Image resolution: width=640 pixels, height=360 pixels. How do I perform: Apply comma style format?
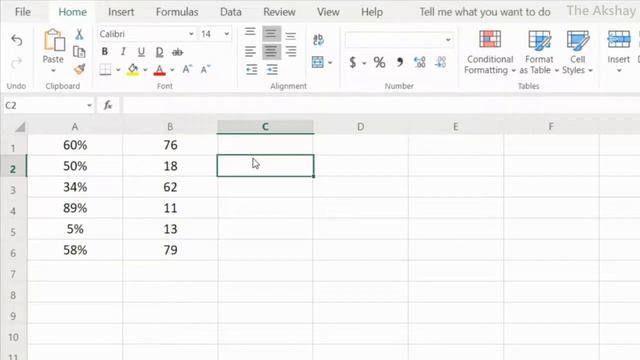[x=400, y=62]
